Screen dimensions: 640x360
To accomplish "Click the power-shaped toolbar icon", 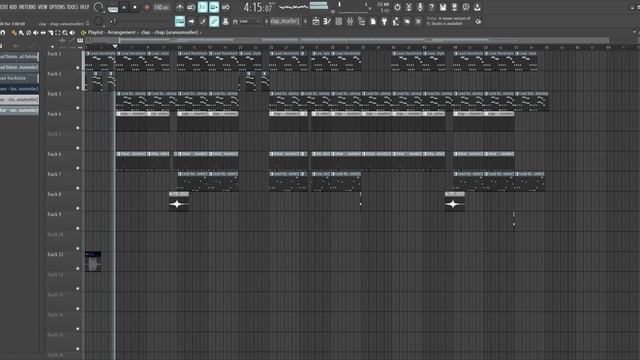I will pyautogui.click(x=397, y=7).
